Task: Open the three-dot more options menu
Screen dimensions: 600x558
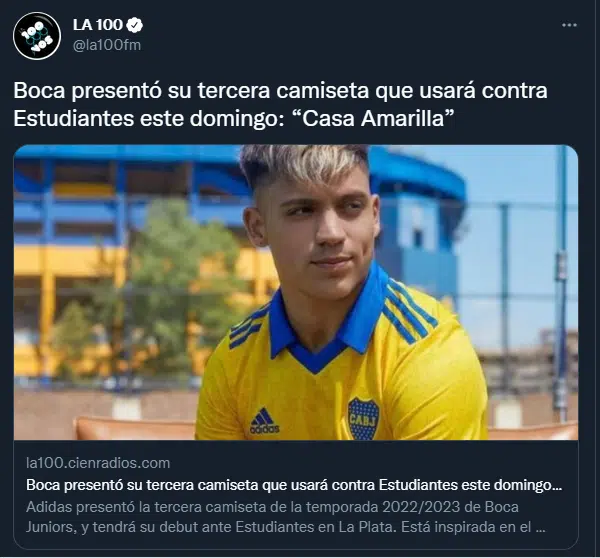Action: tap(569, 25)
